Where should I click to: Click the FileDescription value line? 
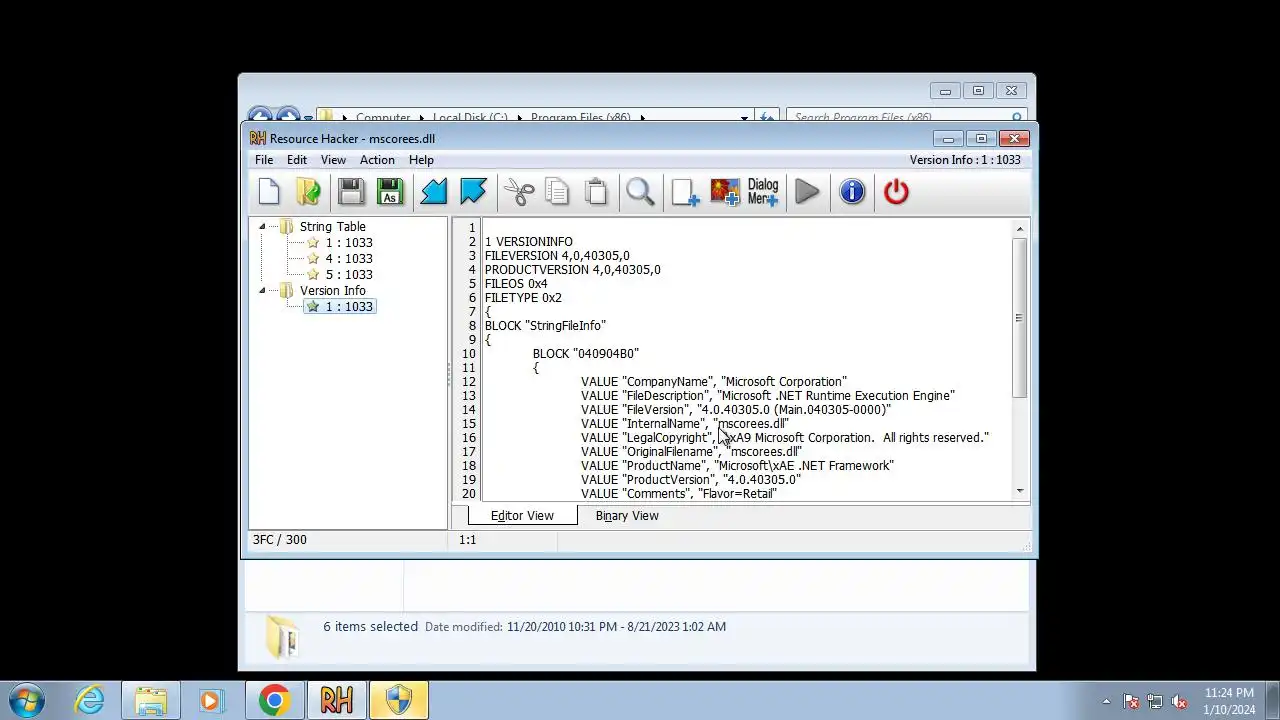[x=767, y=396]
